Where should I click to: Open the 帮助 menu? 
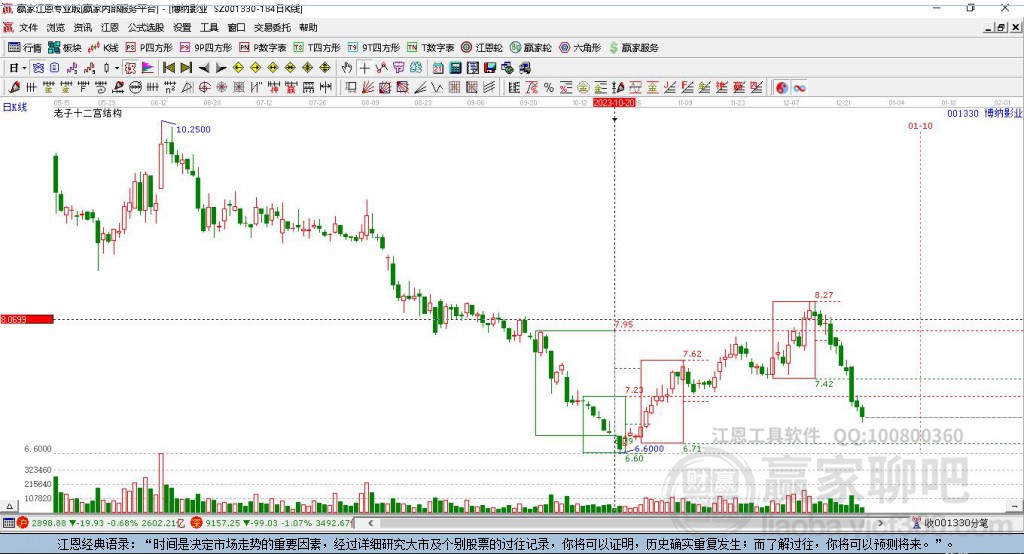[x=308, y=27]
